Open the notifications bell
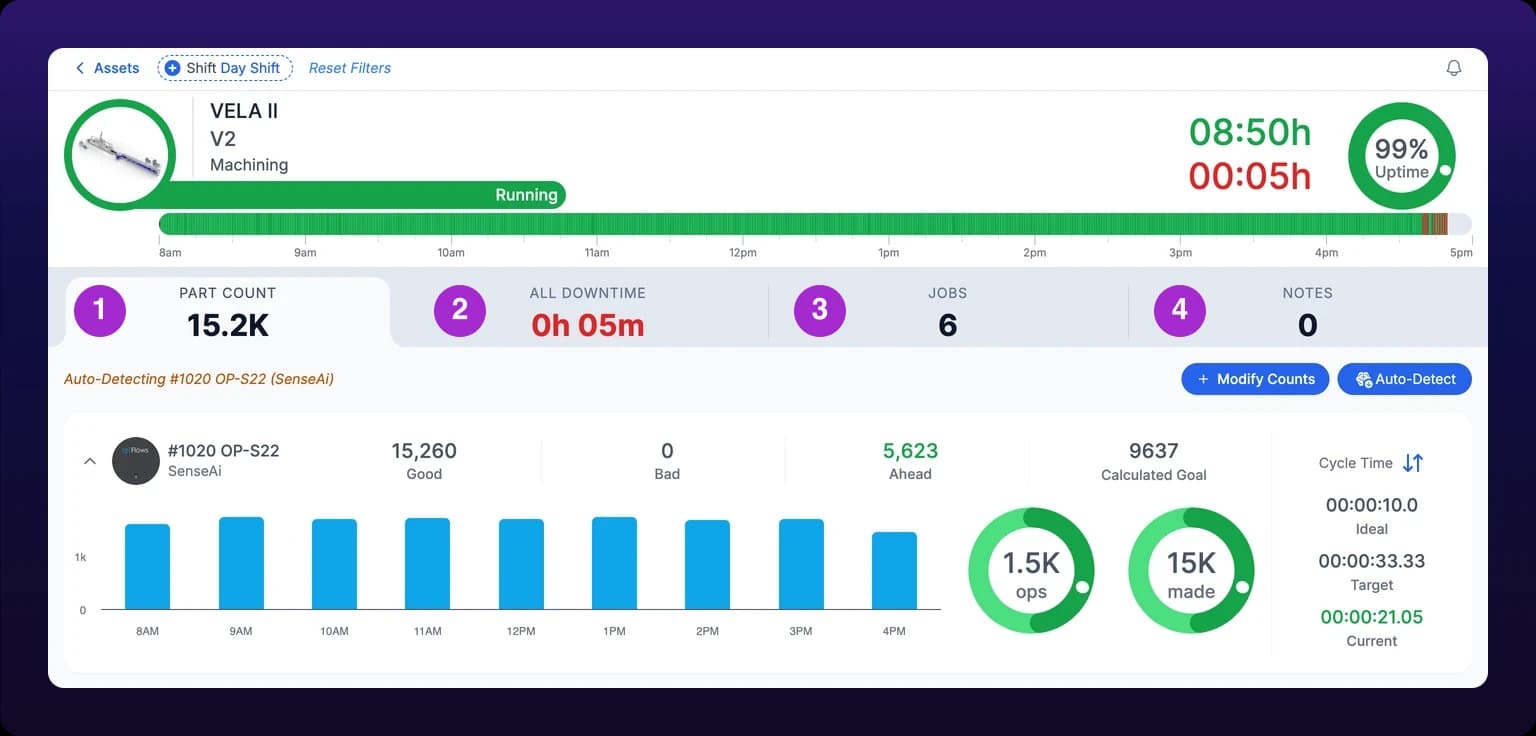Screen dimensions: 1536x736 tap(1454, 68)
